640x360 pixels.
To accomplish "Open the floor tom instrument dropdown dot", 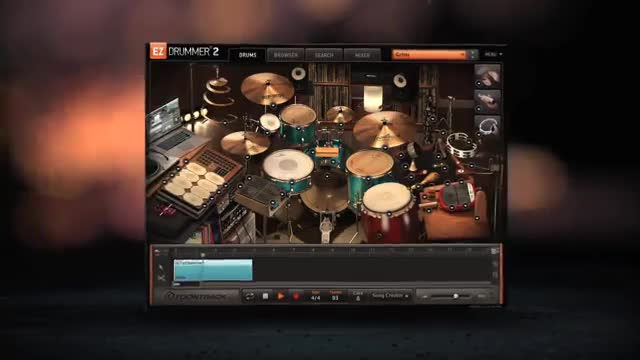I will click(x=368, y=179).
